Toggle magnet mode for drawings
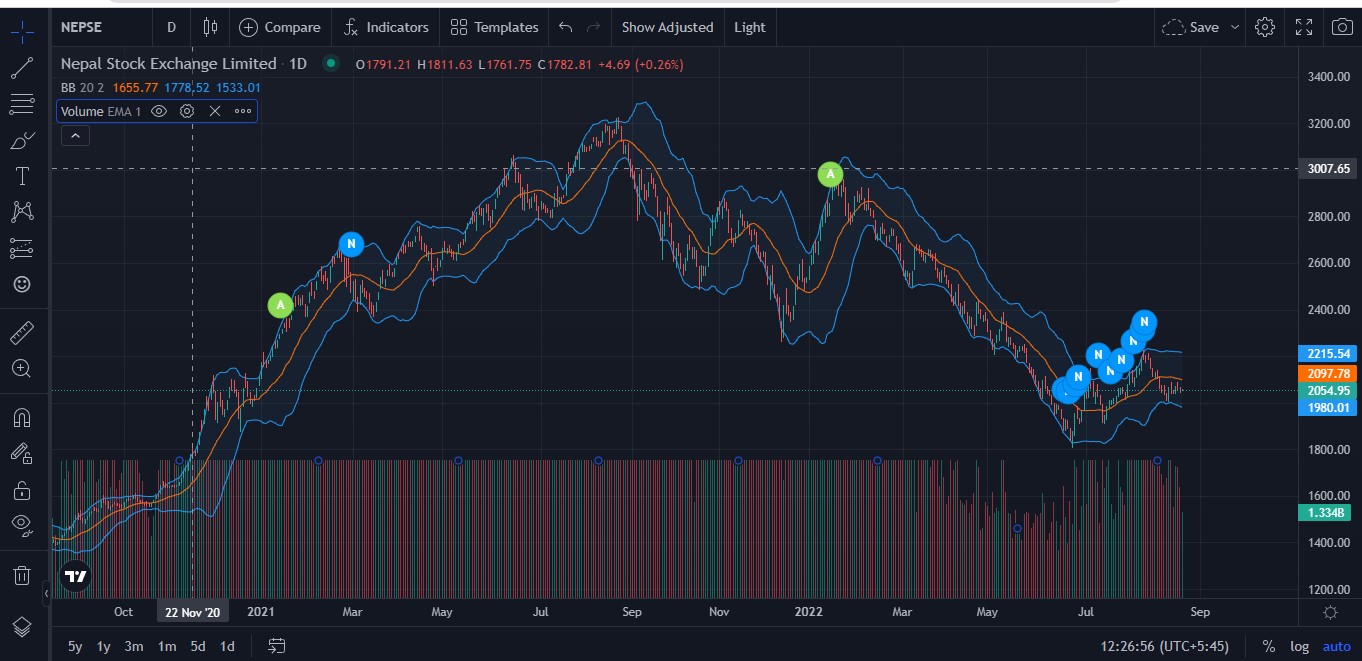The image size is (1362, 661). pos(22,417)
